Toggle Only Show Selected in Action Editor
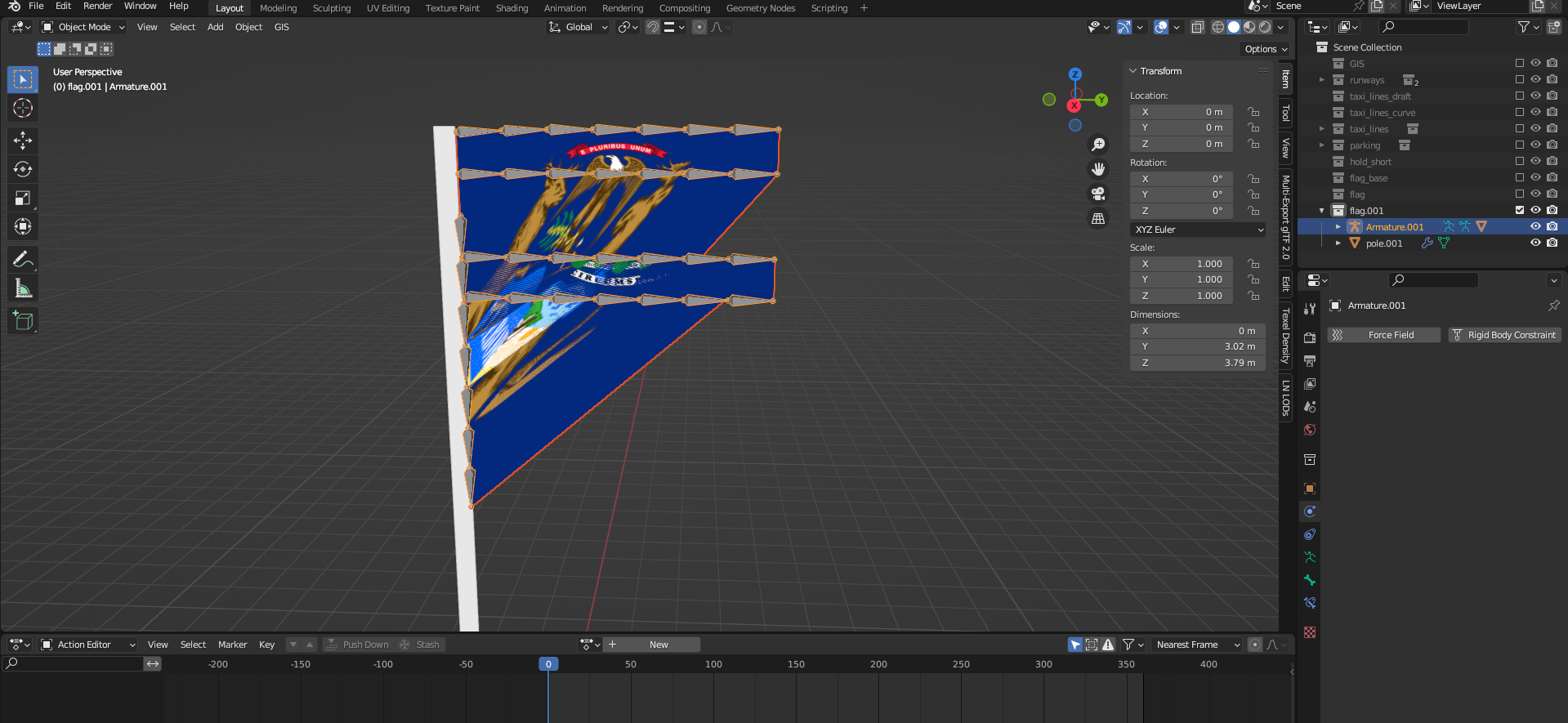 pyautogui.click(x=1075, y=645)
